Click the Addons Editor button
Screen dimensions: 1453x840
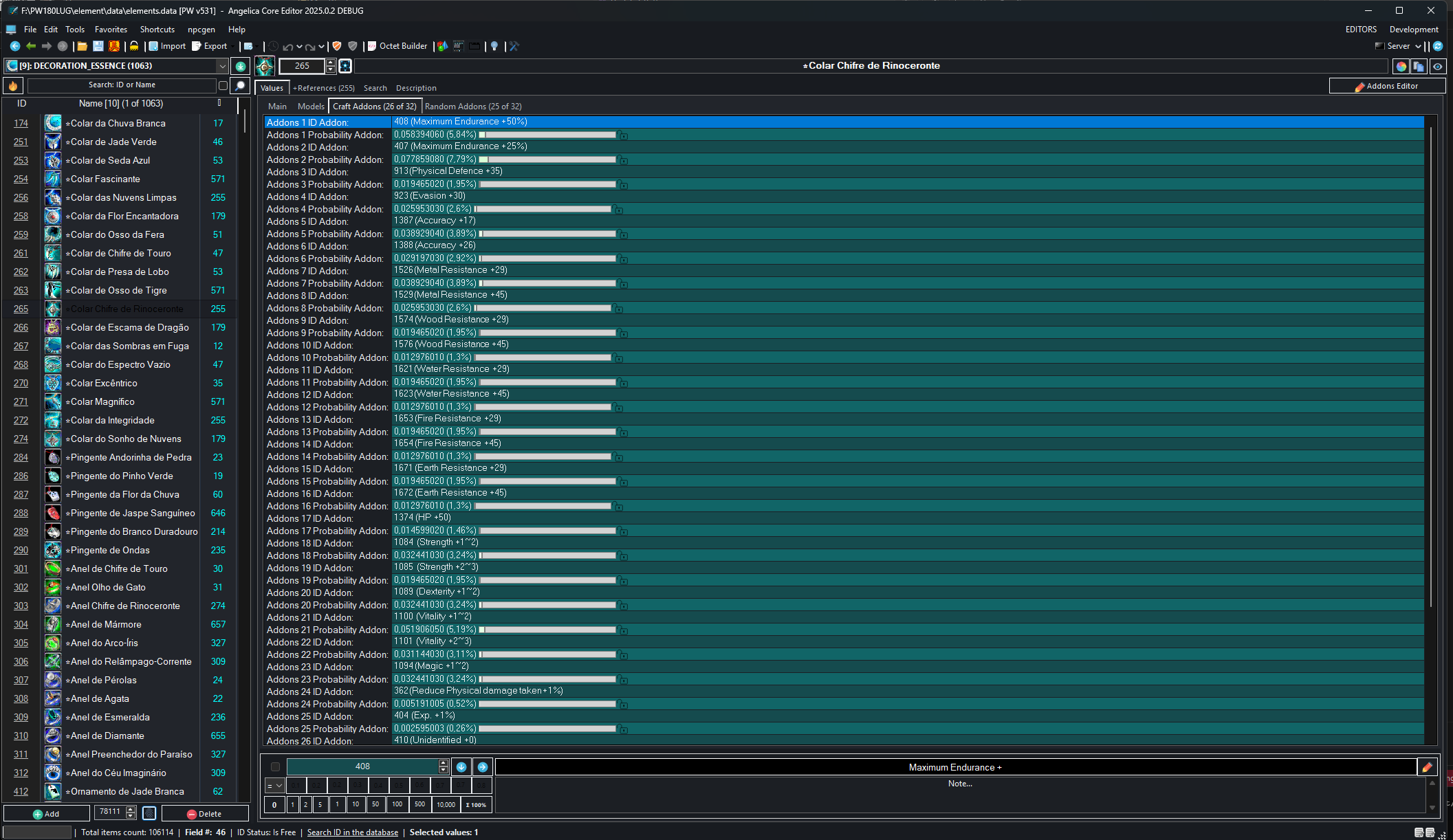coord(1386,85)
